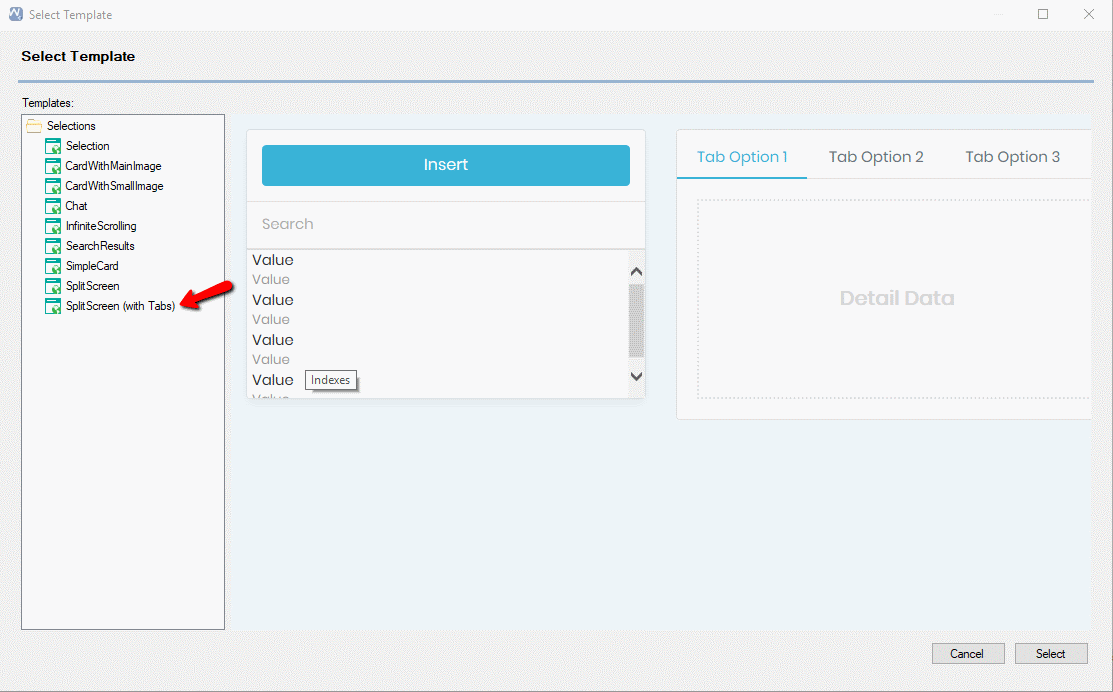The image size is (1113, 692).
Task: Click the SimpleCard template icon
Action: coord(53,266)
